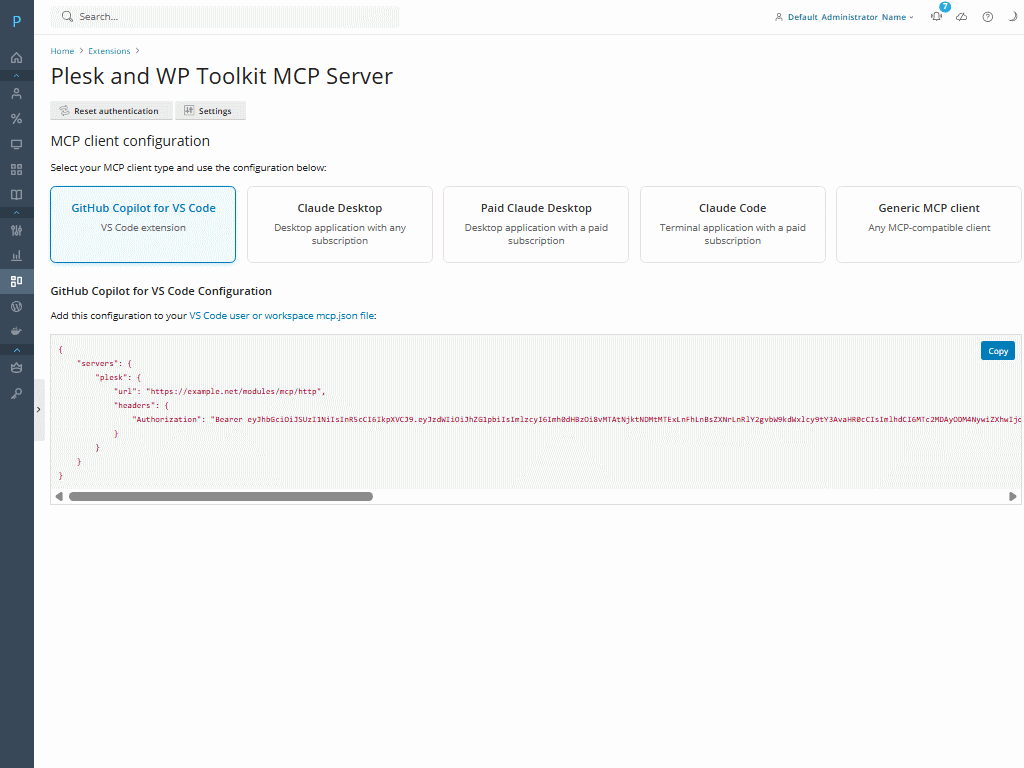
Task: Collapse the first sidebar section chevron
Action: pos(16,76)
